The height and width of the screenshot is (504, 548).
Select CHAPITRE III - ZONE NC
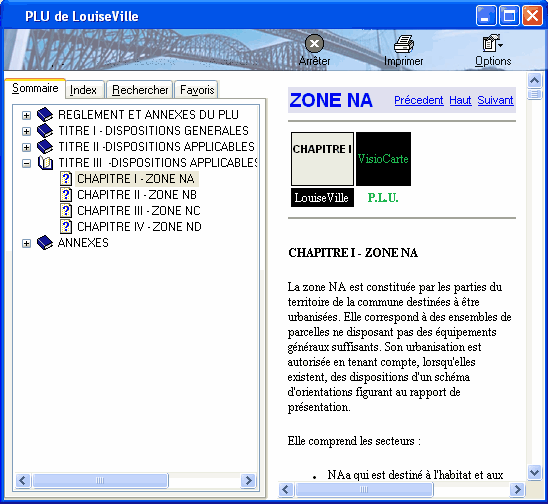pos(139,211)
